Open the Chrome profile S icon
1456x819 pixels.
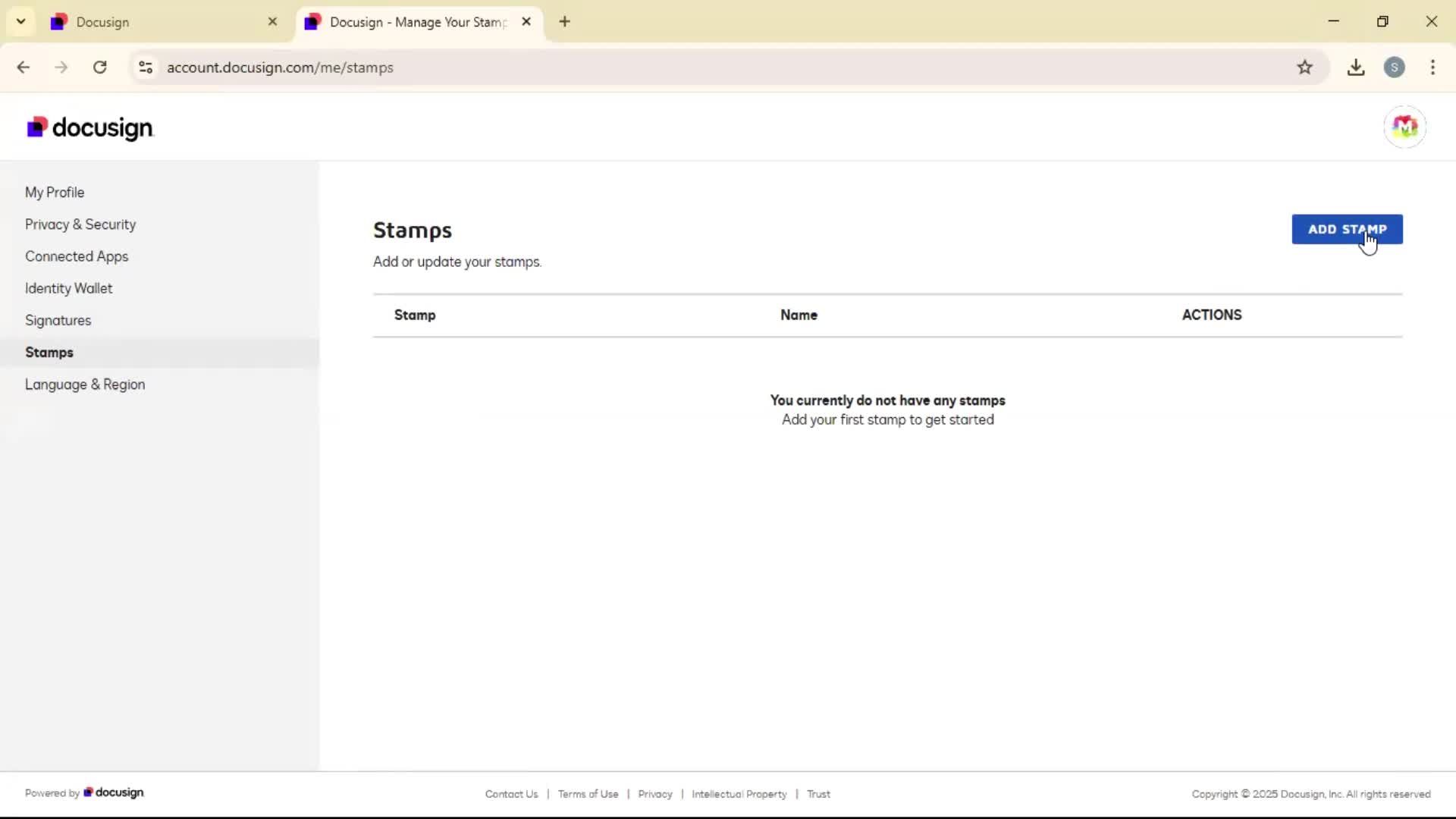point(1394,67)
